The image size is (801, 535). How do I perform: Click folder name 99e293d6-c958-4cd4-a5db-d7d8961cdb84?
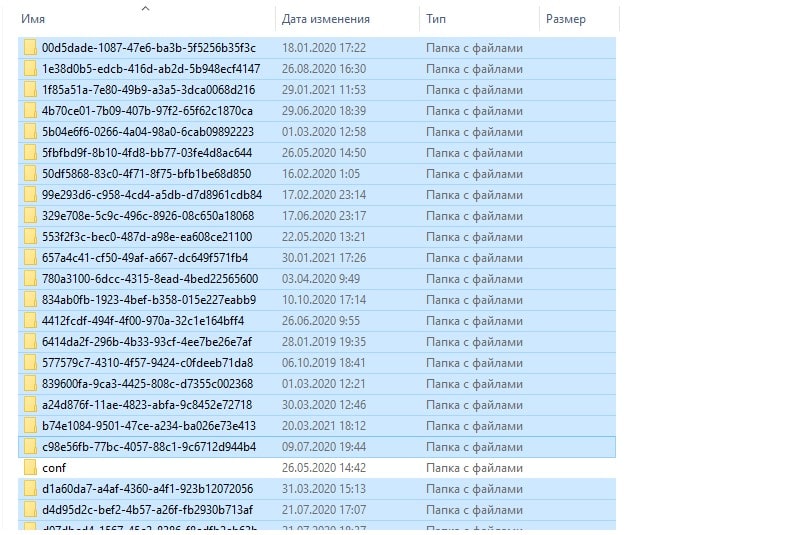152,194
